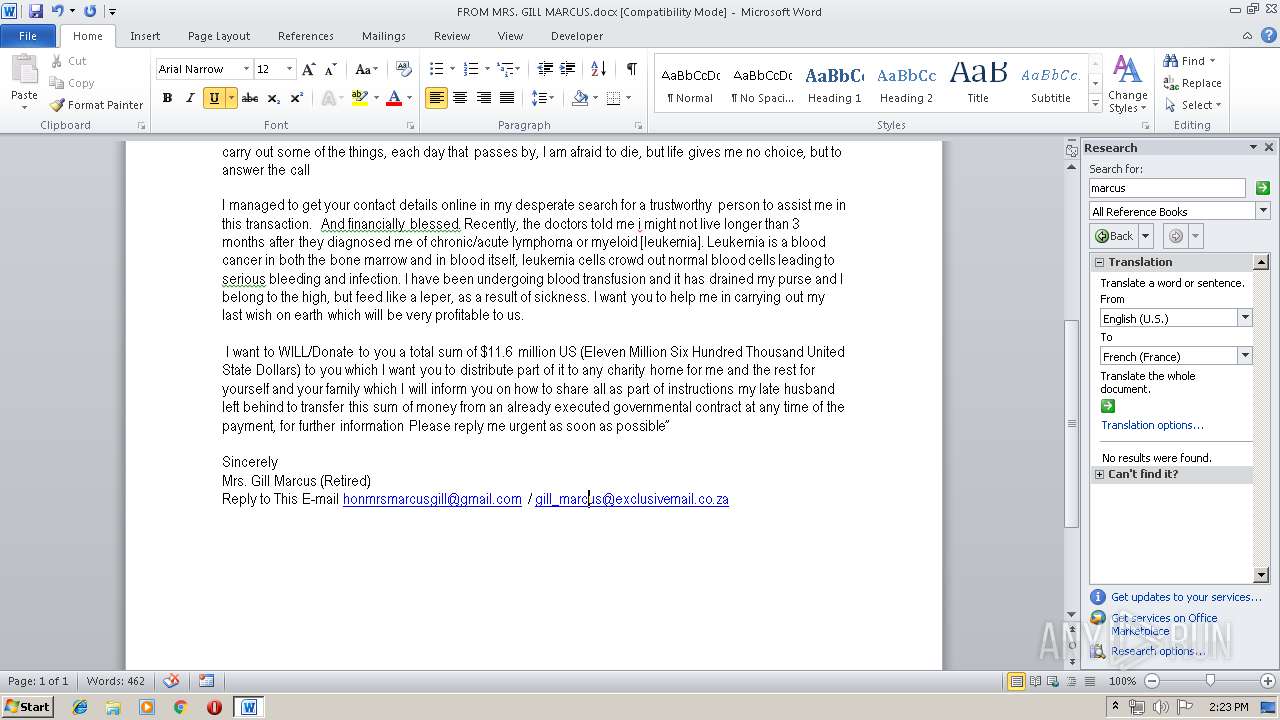This screenshot has height=720, width=1280.
Task: Adjust the zoom slider handle
Action: click(x=1210, y=681)
